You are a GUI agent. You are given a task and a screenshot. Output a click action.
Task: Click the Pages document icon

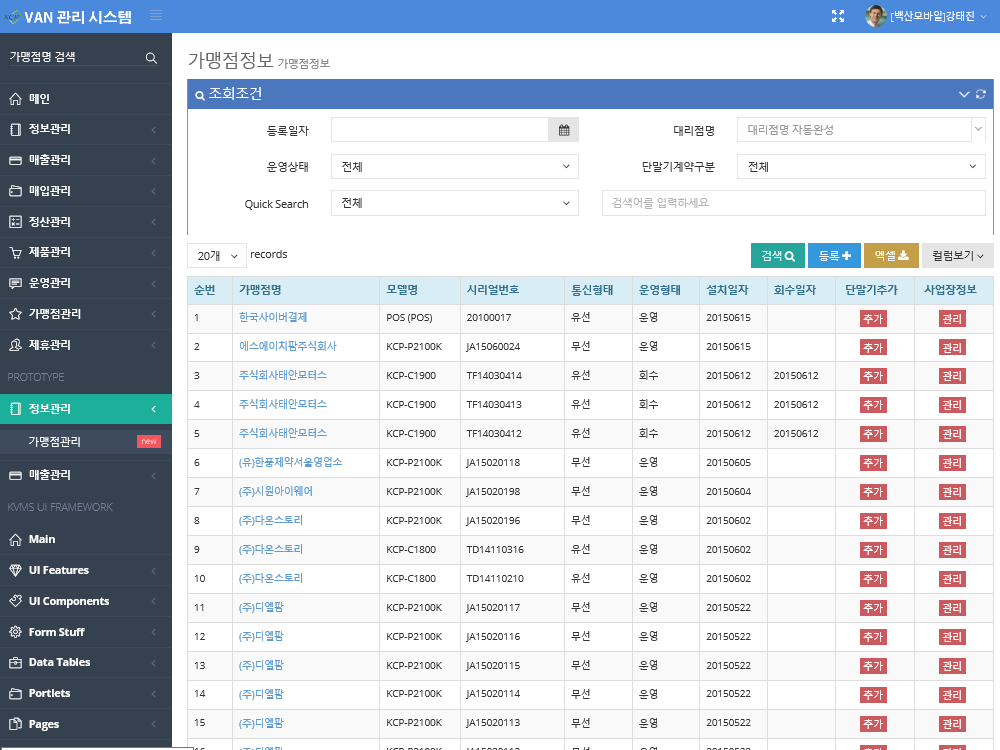(15, 724)
